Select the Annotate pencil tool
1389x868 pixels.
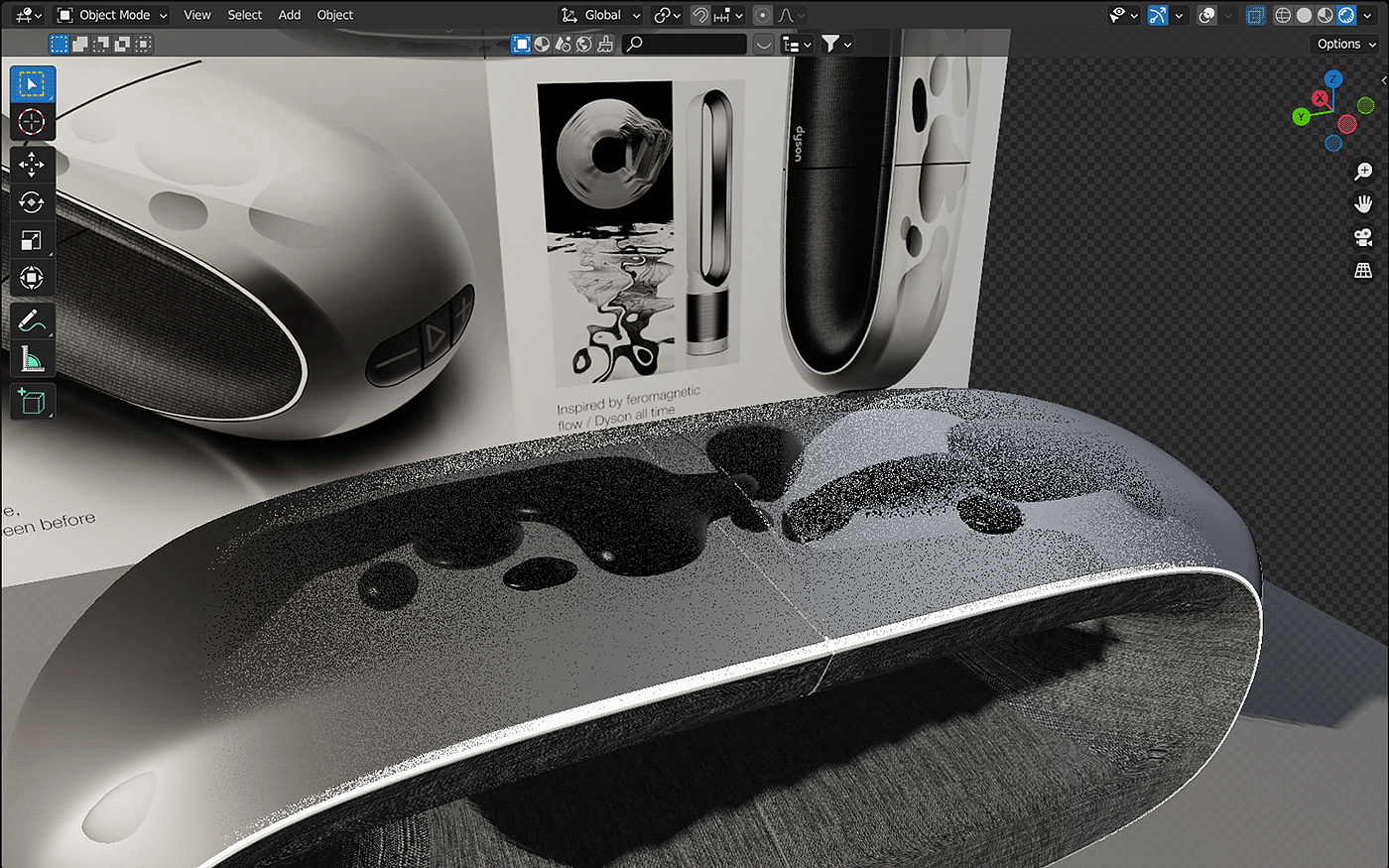click(32, 320)
